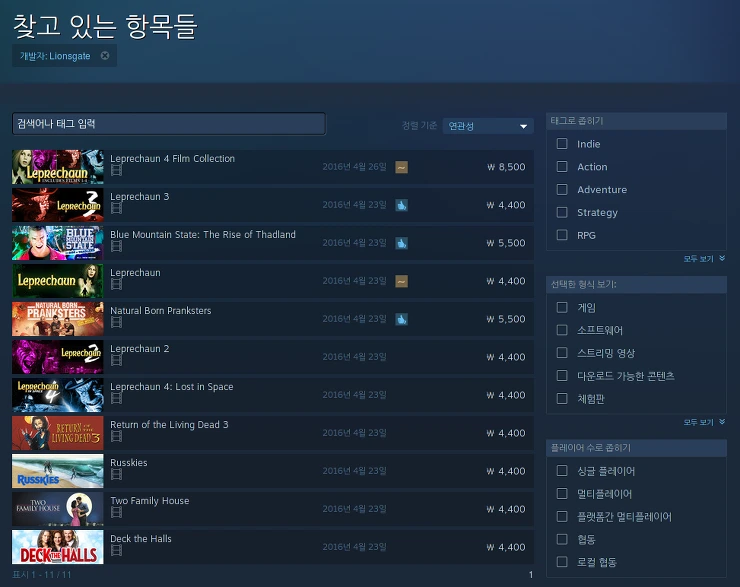Screen dimensions: 740x587
Task: Open the Natural Born Pranksters title link
Action: click(x=160, y=310)
